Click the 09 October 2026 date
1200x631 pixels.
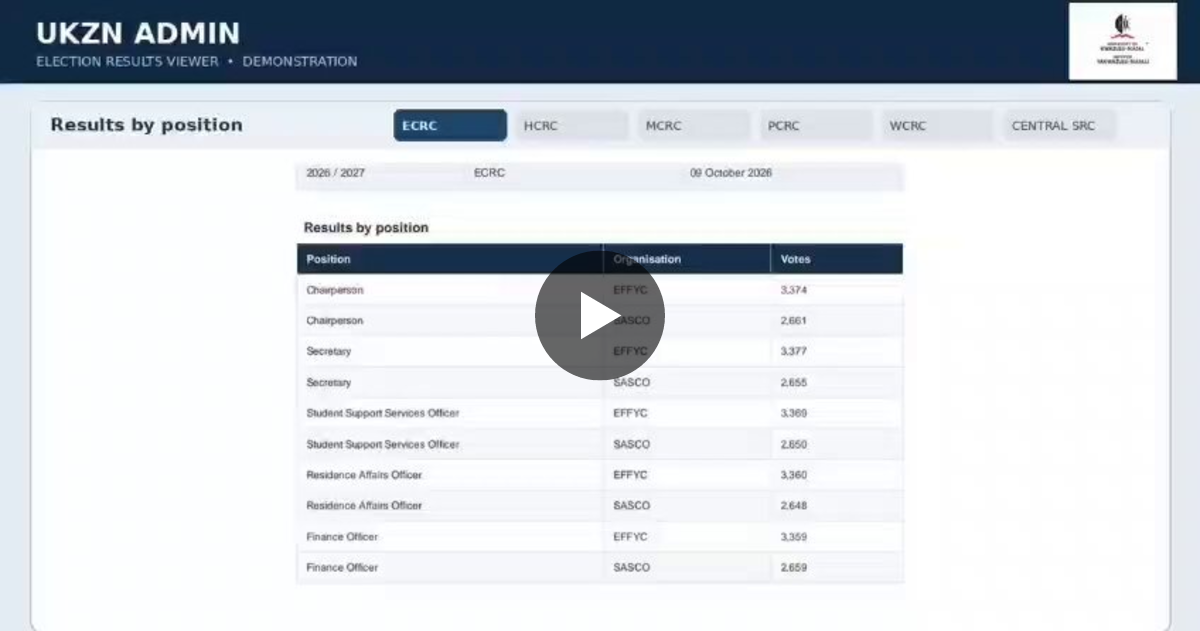pos(731,173)
